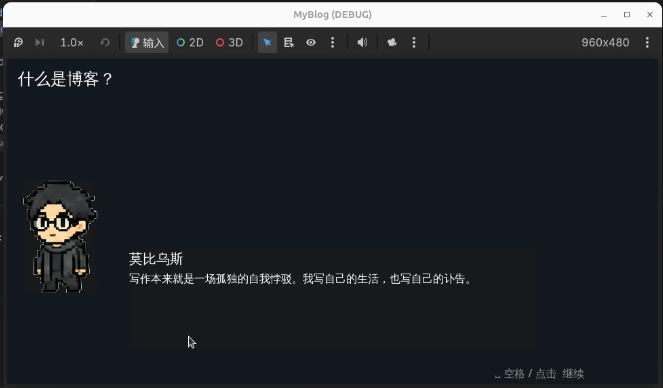This screenshot has width=663, height=388.
Task: Close the MyBlog (DEBUG) window
Action: (650, 14)
